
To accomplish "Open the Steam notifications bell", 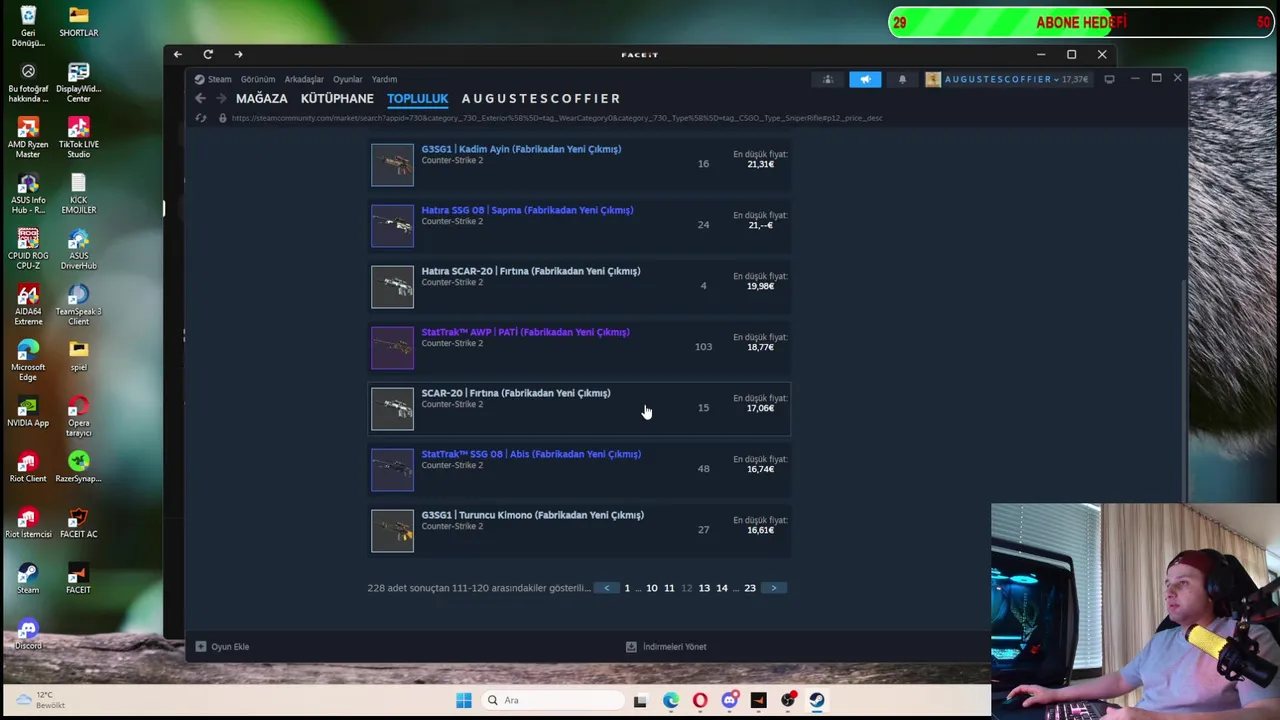I will tap(902, 79).
